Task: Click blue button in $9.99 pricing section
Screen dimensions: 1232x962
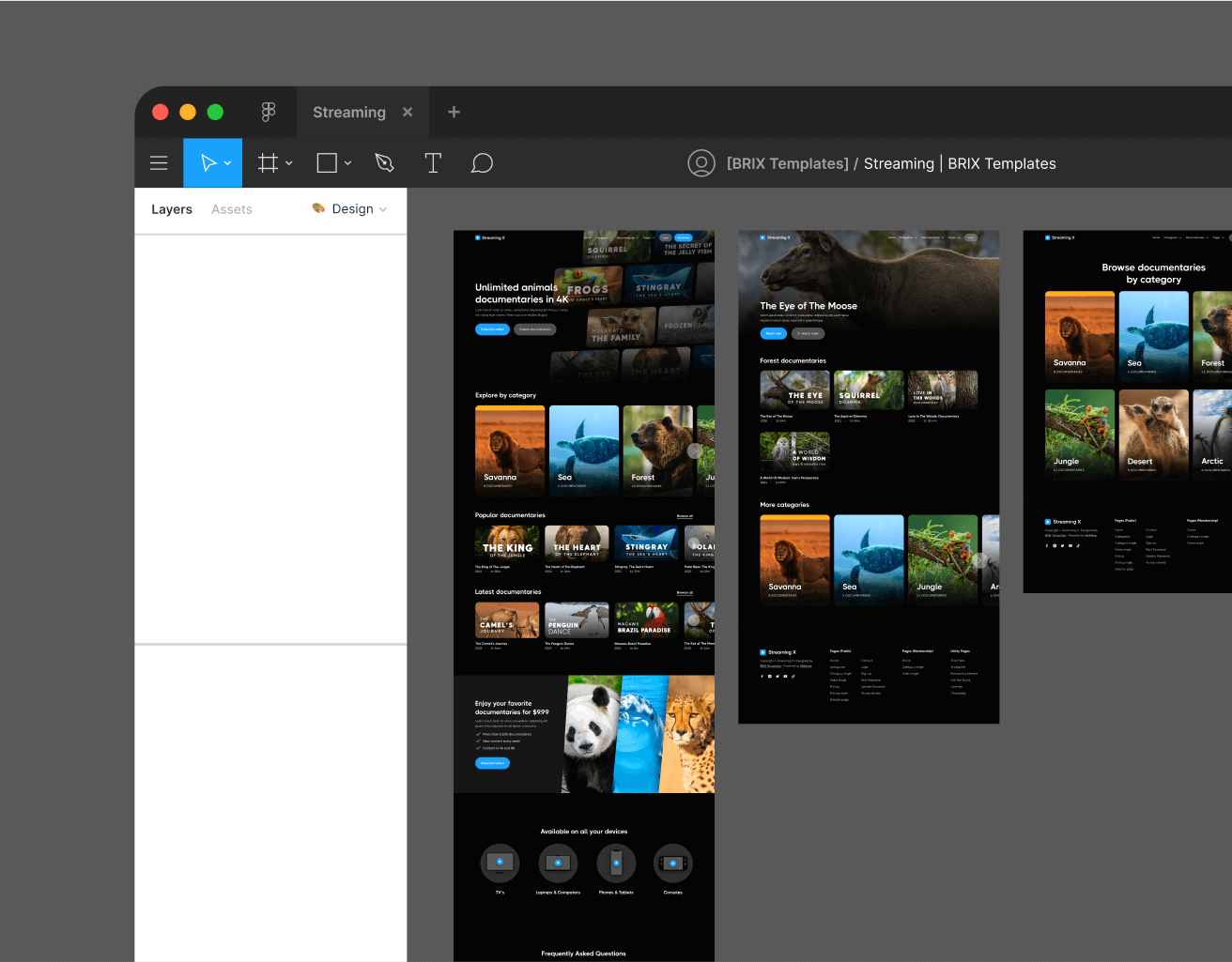Action: (492, 763)
